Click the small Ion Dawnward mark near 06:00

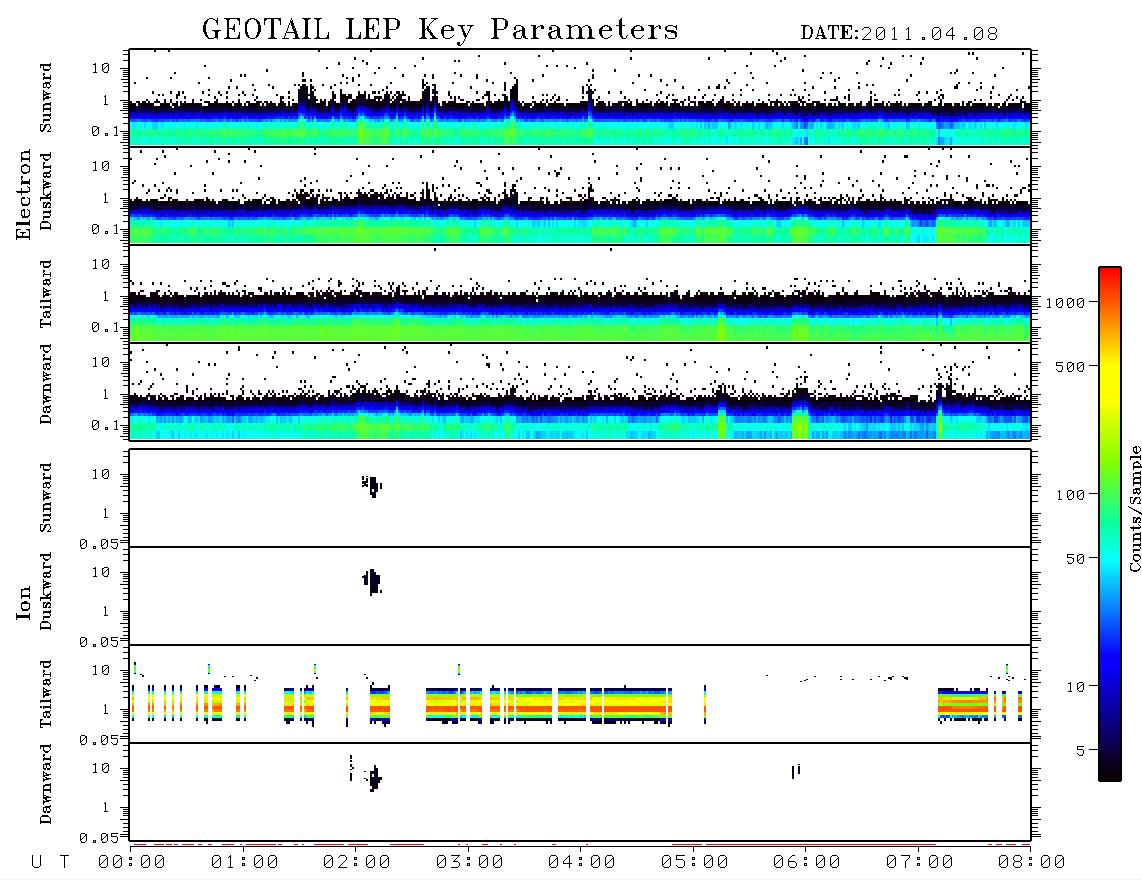pos(796,771)
